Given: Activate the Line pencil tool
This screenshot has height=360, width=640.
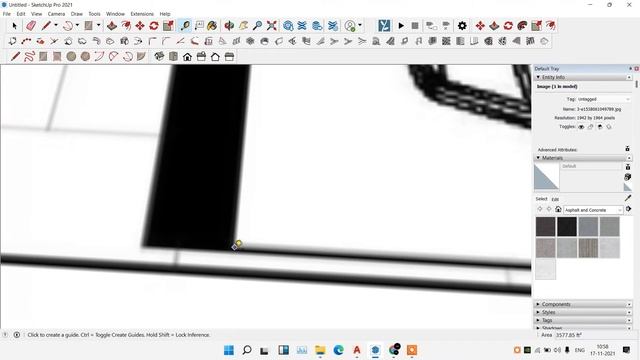Looking at the screenshot, I should tap(46, 26).
